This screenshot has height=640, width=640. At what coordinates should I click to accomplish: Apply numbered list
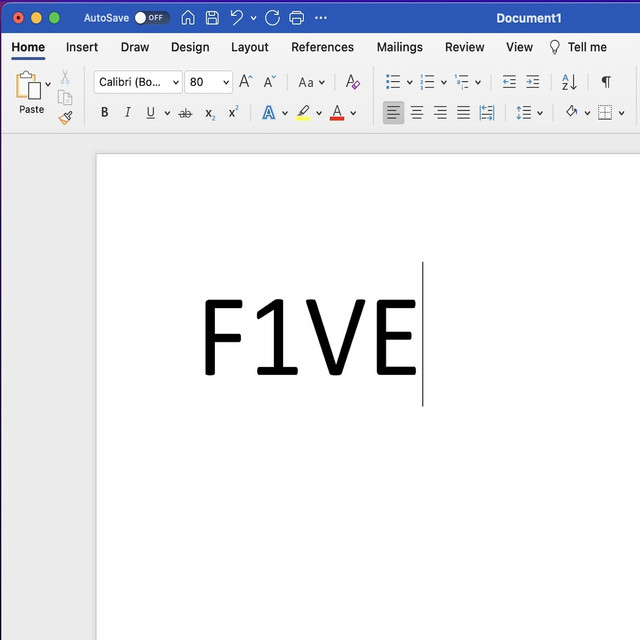[427, 82]
